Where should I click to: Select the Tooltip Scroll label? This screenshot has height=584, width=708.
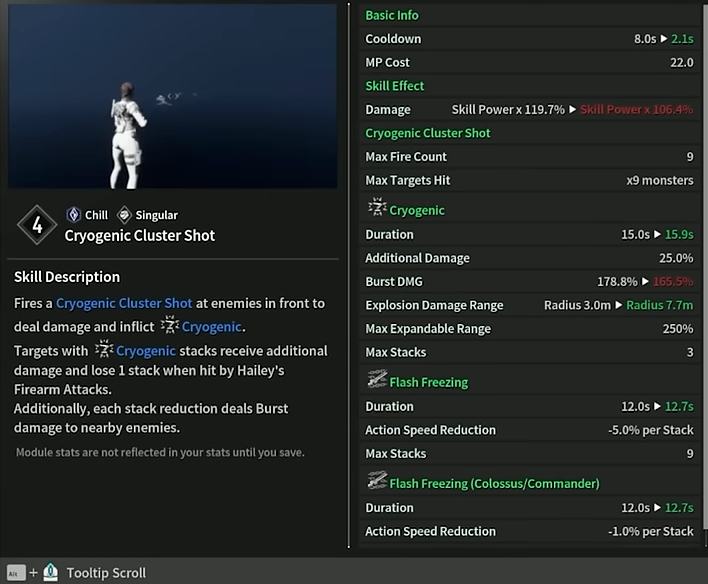pos(106,573)
